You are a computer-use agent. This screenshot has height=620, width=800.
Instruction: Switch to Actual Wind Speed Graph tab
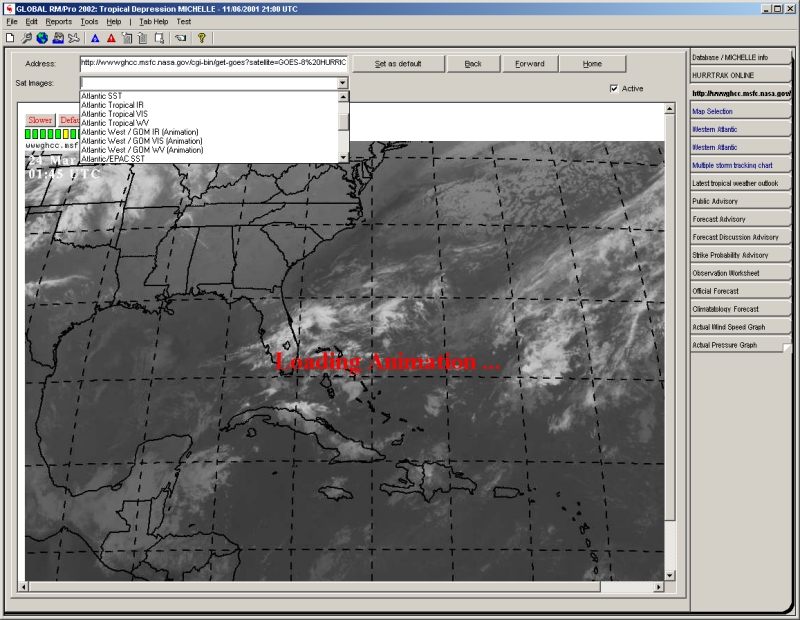(740, 327)
